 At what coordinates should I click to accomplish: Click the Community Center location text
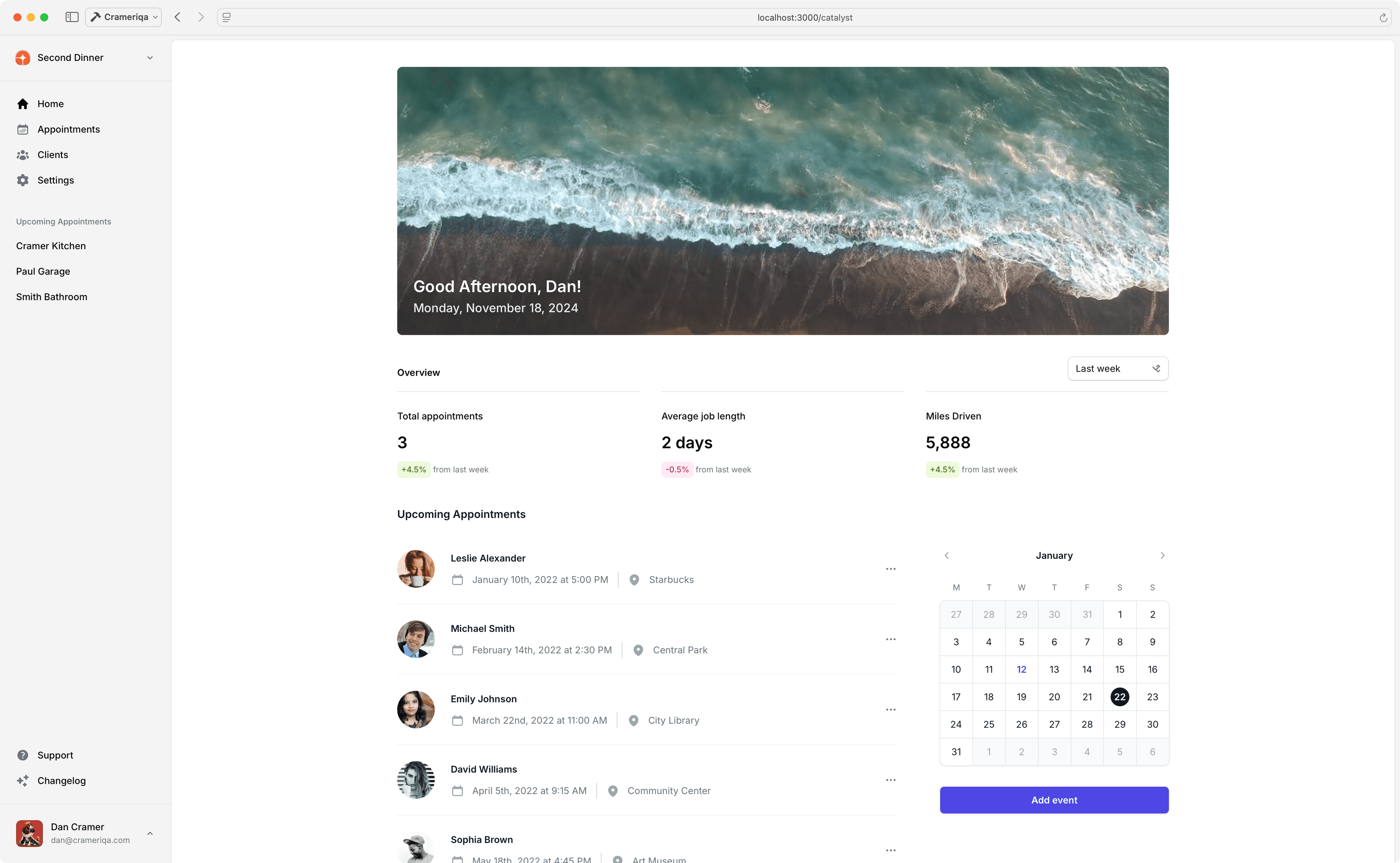click(669, 791)
